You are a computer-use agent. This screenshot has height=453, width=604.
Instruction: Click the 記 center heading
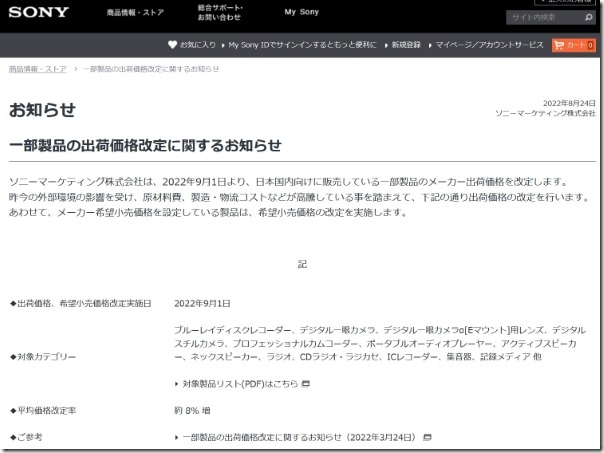(302, 264)
